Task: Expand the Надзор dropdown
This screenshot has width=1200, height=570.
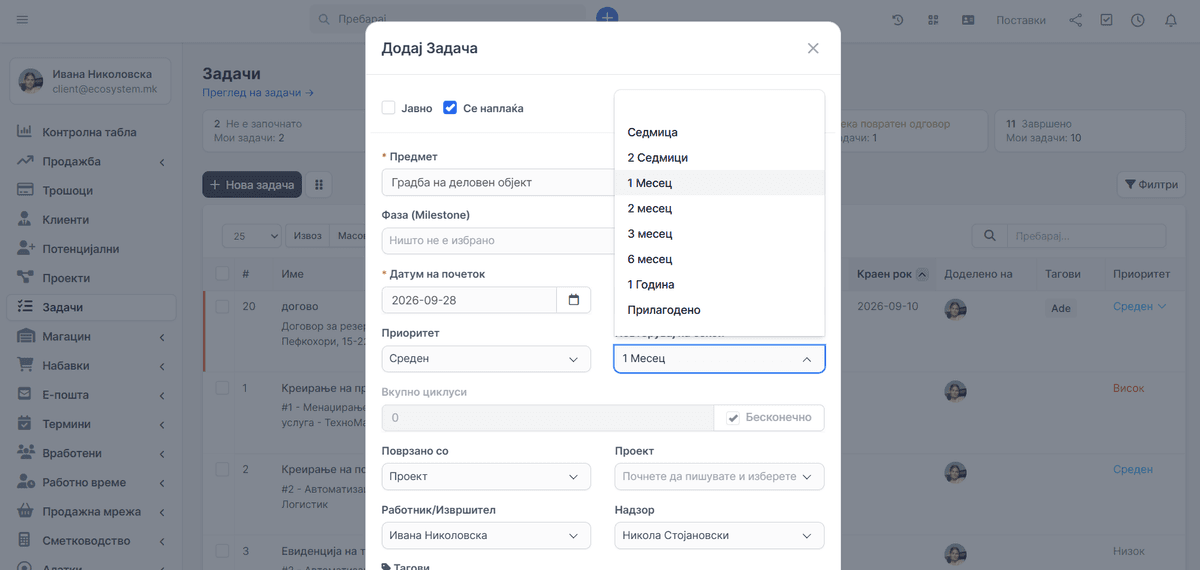Action: click(719, 536)
